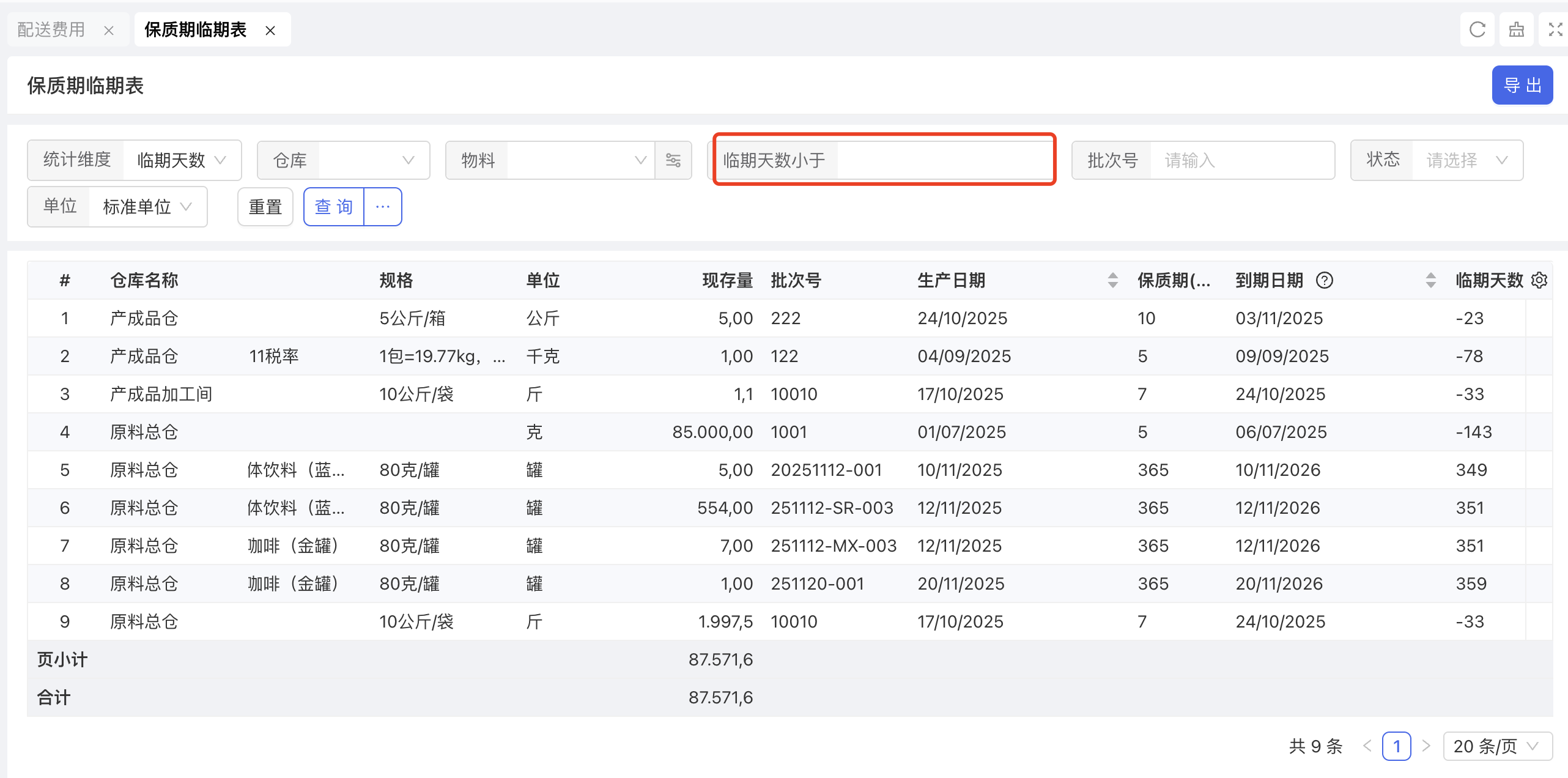1568x778 pixels.
Task: Sort by 到期日期 column arrows
Action: tap(1430, 280)
